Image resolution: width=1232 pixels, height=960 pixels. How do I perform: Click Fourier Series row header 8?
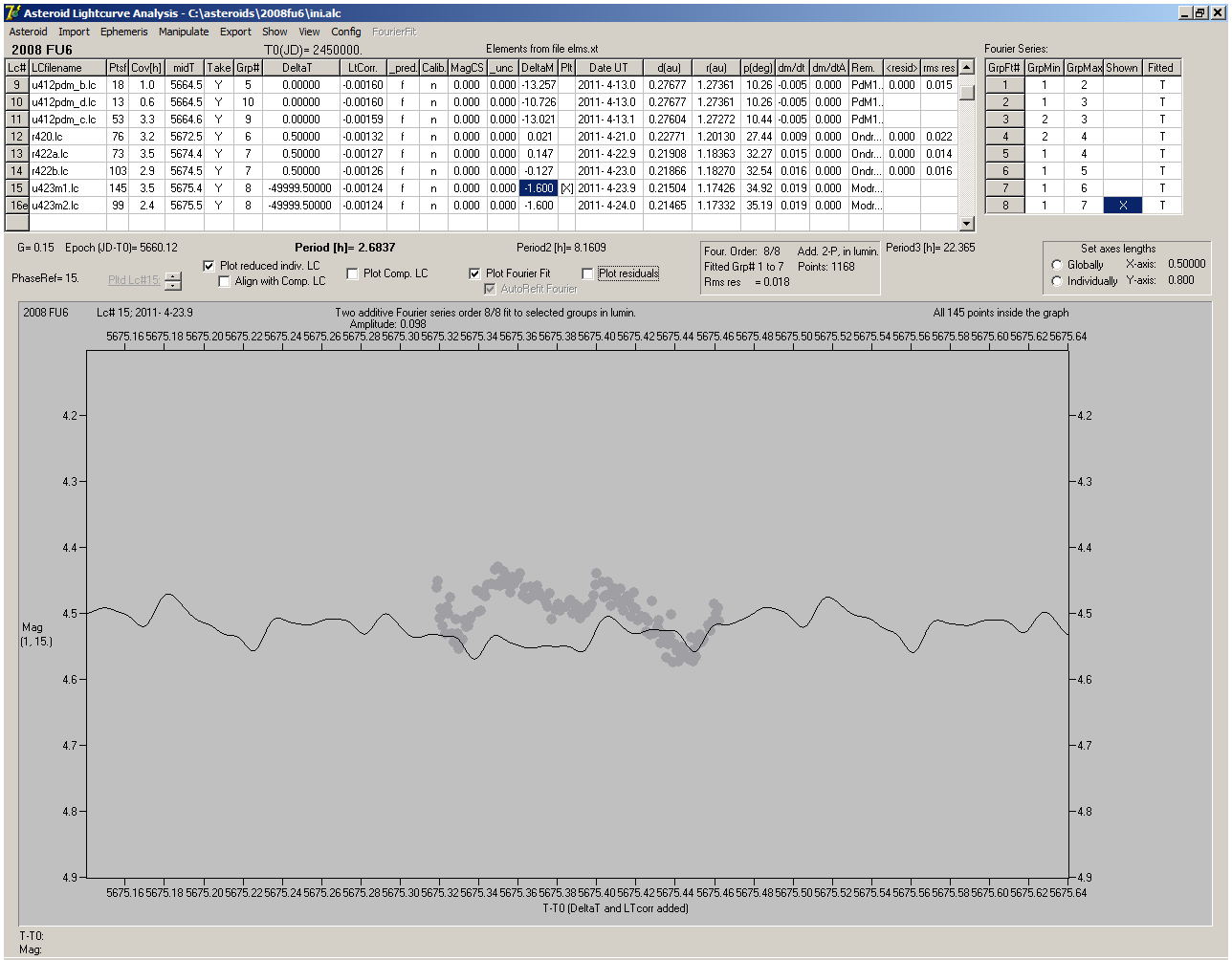point(1005,206)
